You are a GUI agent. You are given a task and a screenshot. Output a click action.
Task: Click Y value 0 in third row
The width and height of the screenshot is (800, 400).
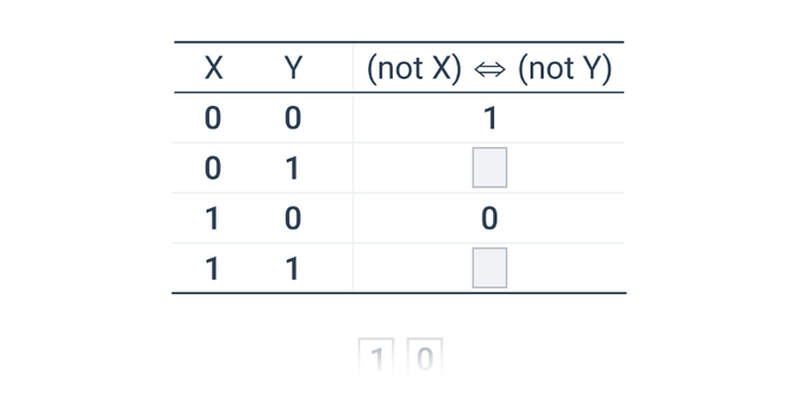[x=292, y=219]
